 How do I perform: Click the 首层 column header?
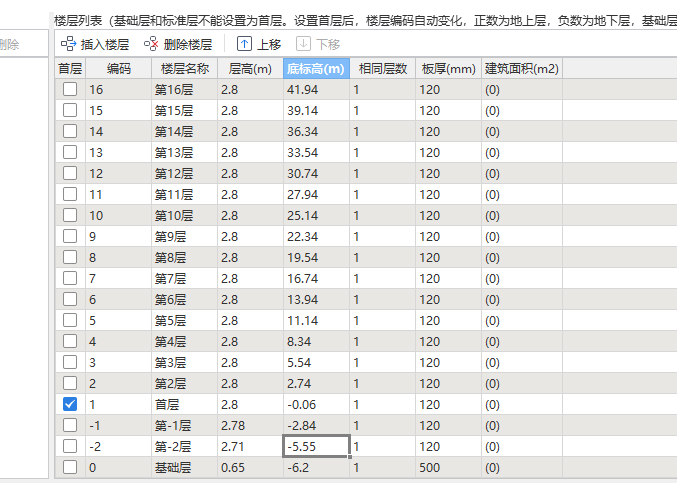pos(70,68)
